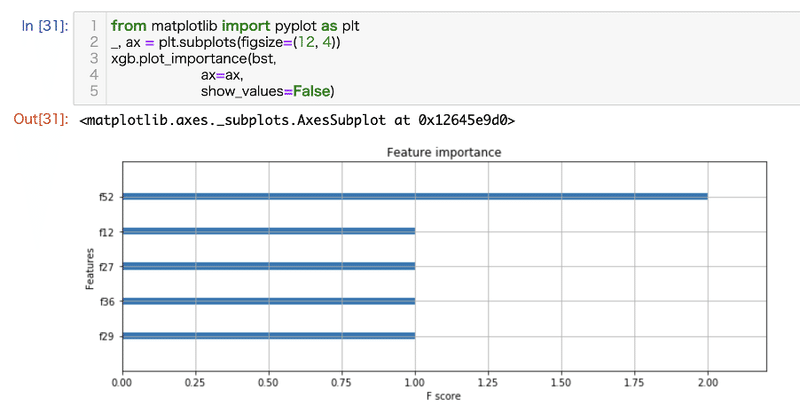Click the f27 bar in the chart

tap(268, 266)
